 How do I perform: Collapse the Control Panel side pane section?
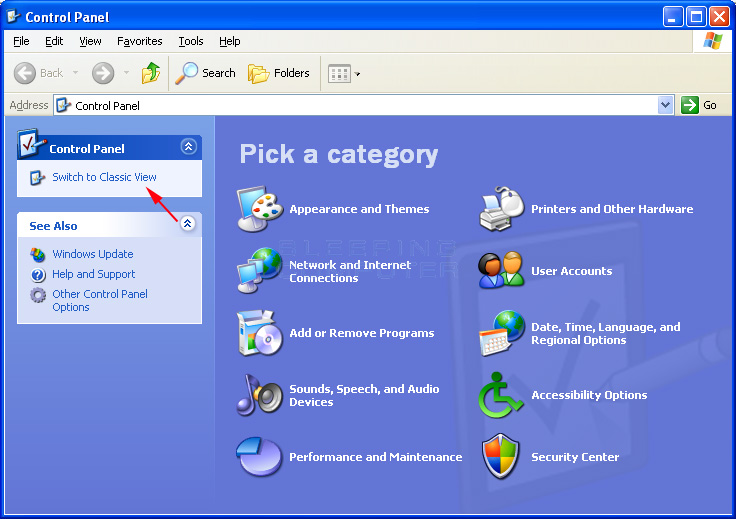[x=188, y=146]
